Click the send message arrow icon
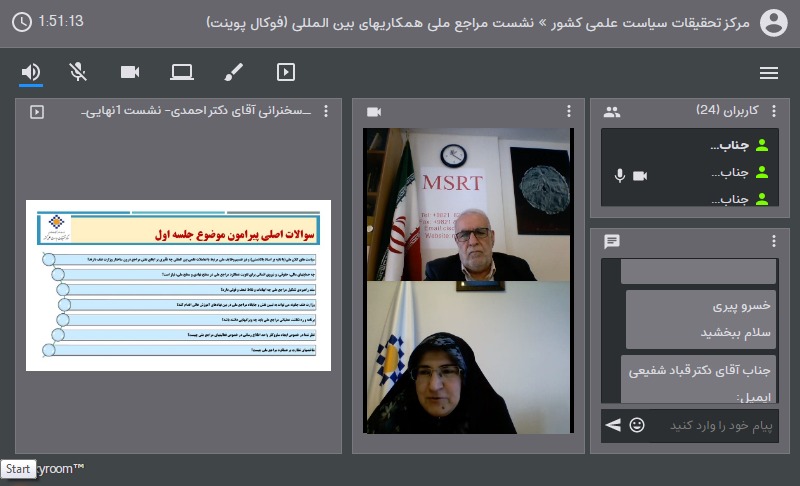This screenshot has width=800, height=486. (x=613, y=425)
